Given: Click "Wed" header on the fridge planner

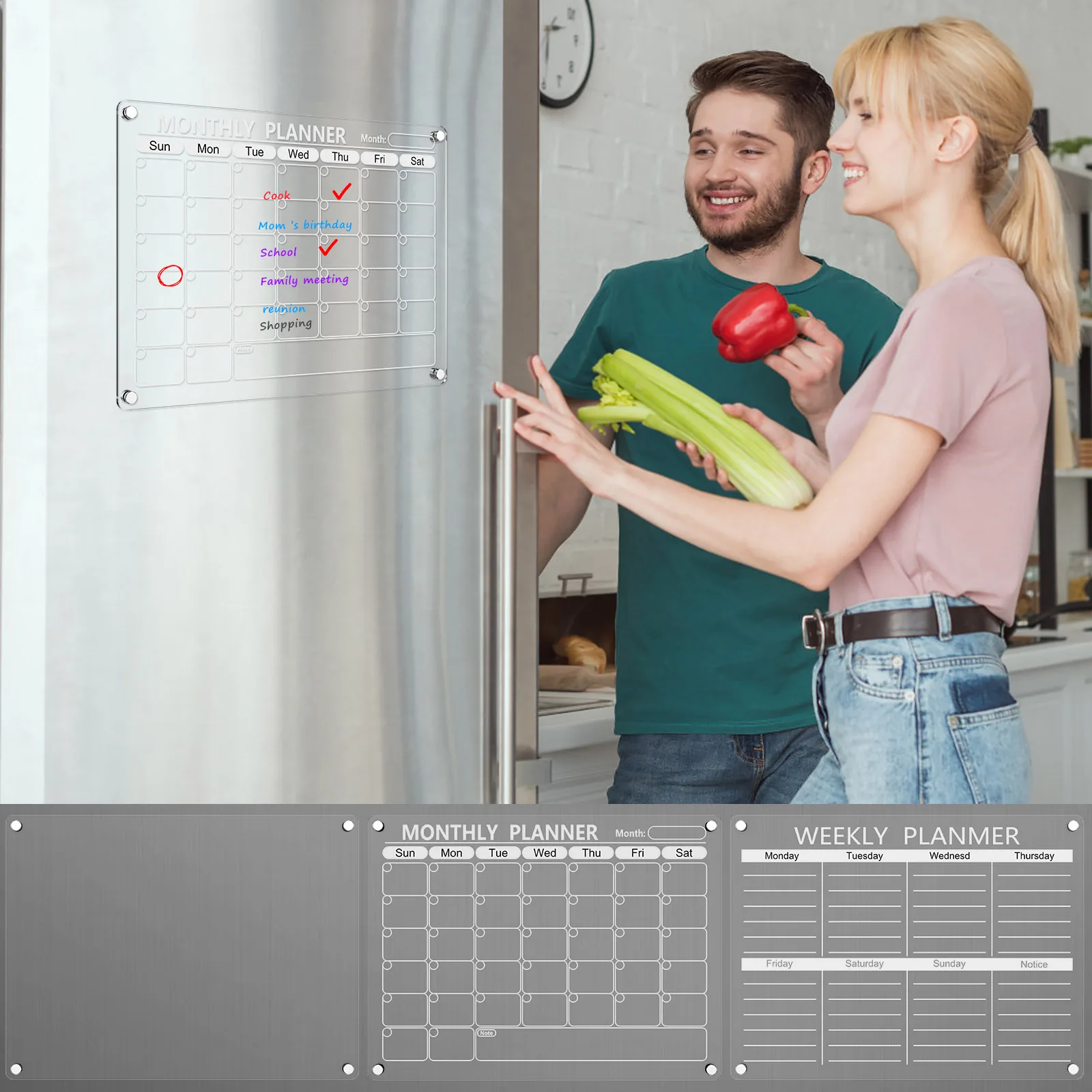Looking at the screenshot, I should click(298, 154).
